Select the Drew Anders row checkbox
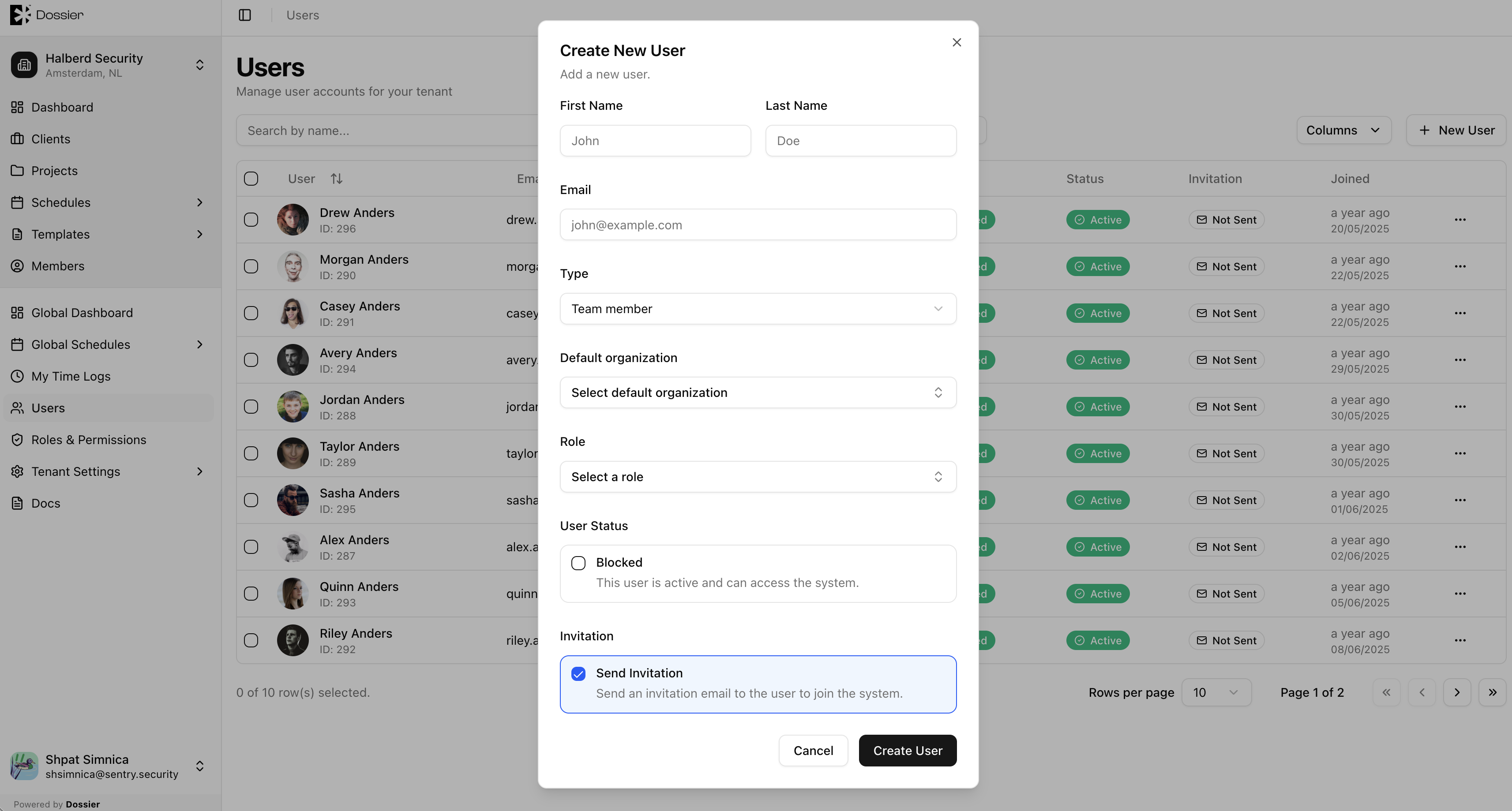This screenshot has width=1512, height=811. pos(251,220)
